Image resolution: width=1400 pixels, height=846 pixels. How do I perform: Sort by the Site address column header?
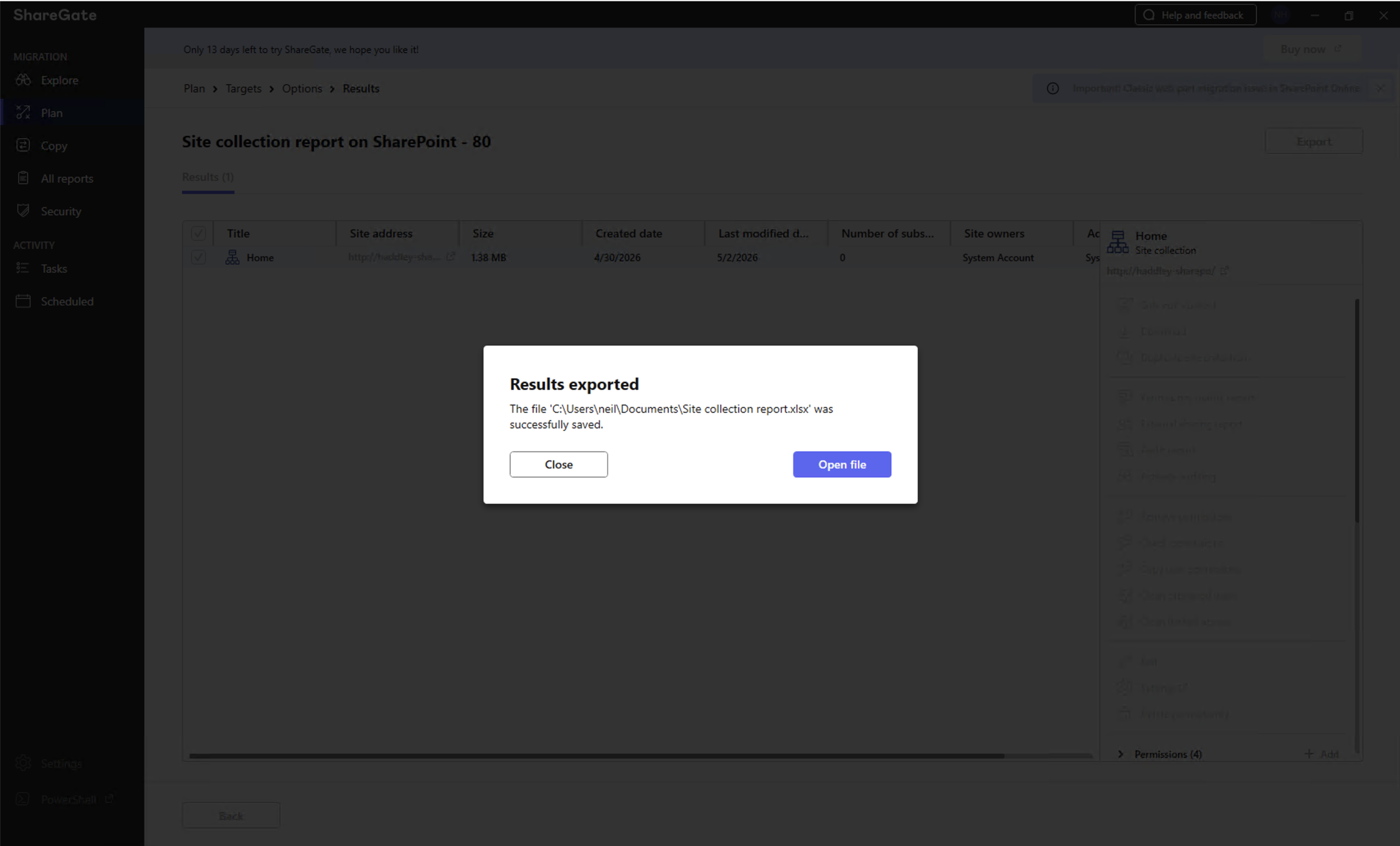point(398,233)
